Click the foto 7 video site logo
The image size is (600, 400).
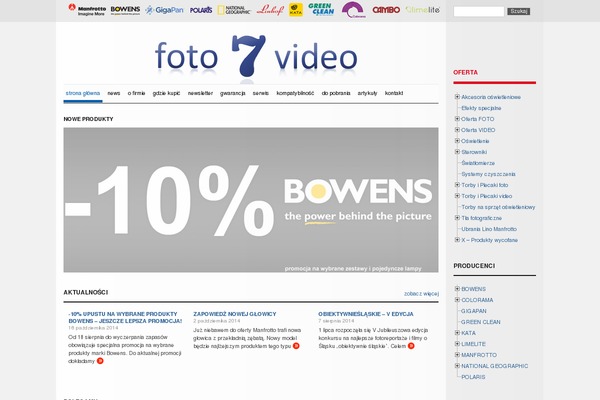point(256,57)
